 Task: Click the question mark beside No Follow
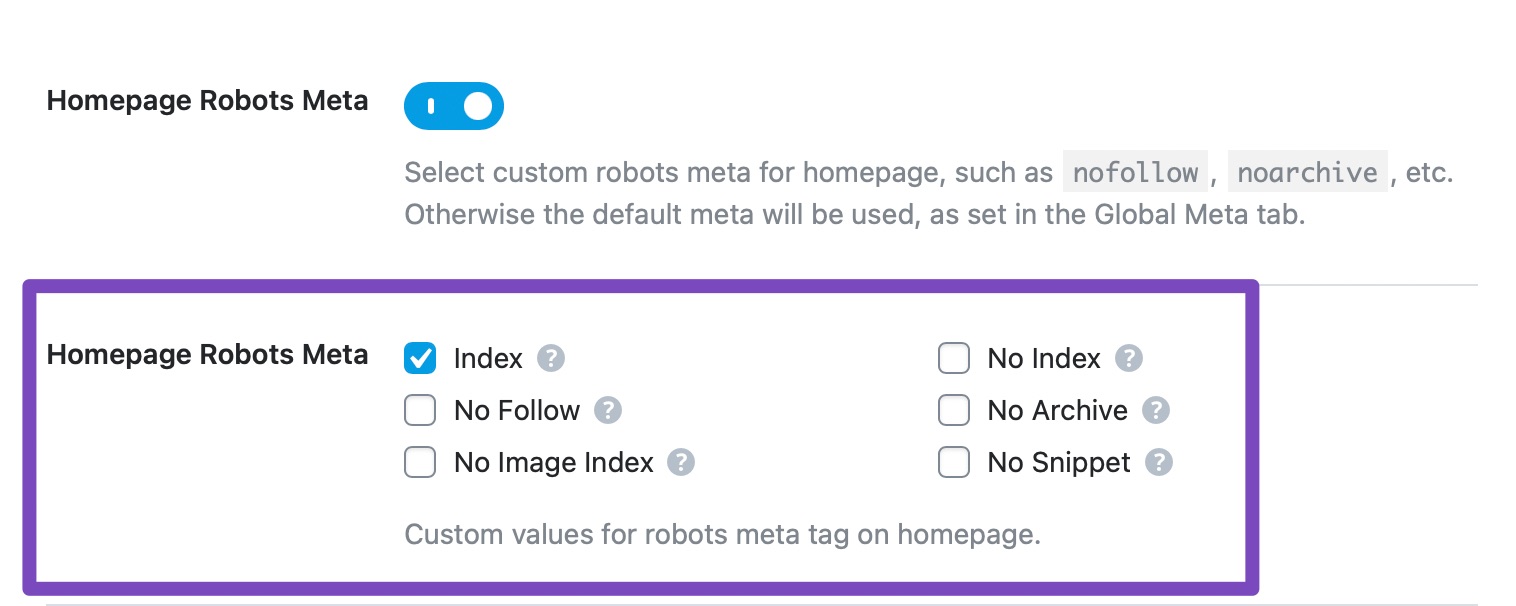(x=609, y=410)
